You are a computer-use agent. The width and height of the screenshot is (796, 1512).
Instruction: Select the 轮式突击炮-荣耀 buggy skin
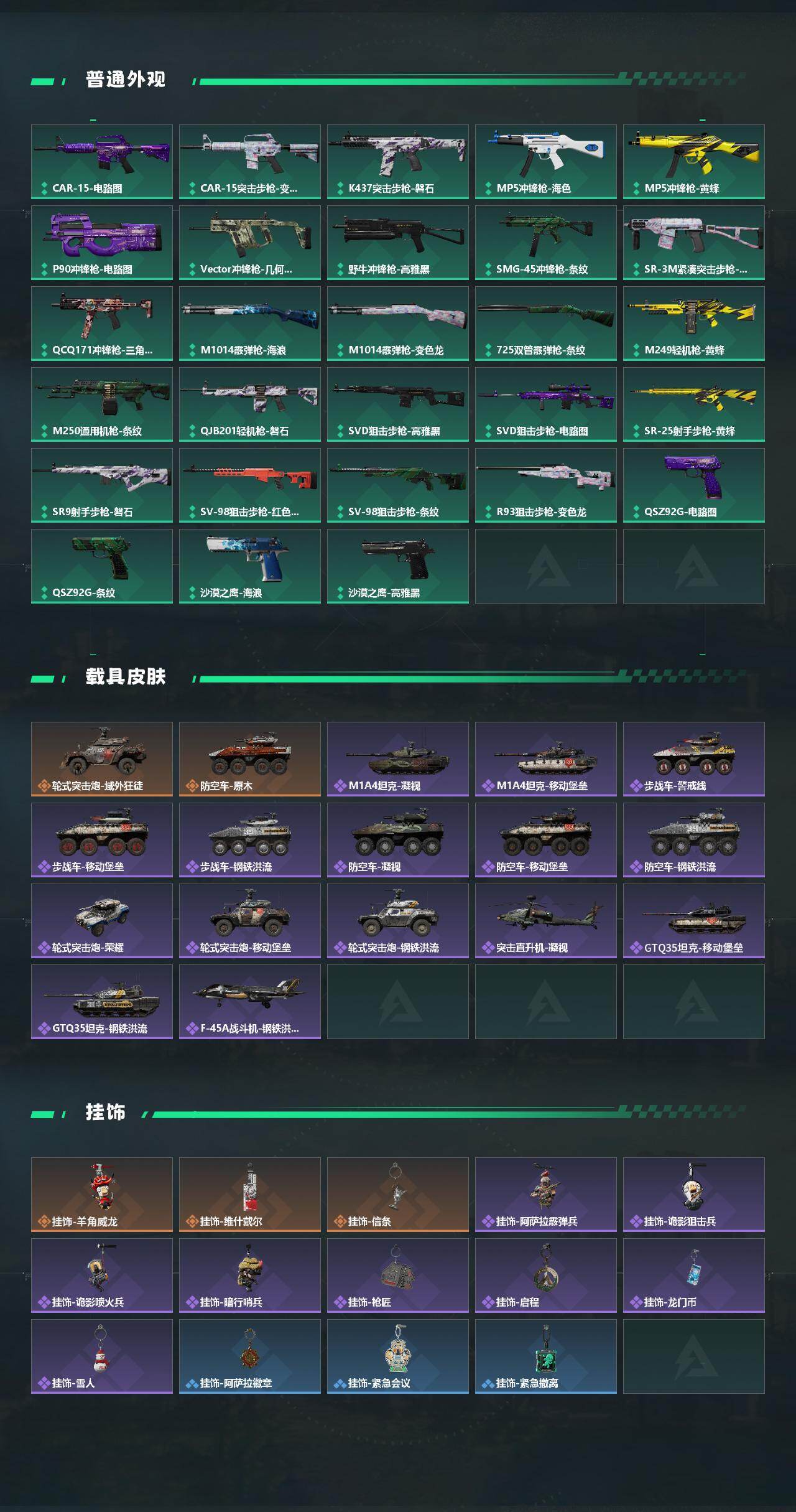tap(102, 921)
